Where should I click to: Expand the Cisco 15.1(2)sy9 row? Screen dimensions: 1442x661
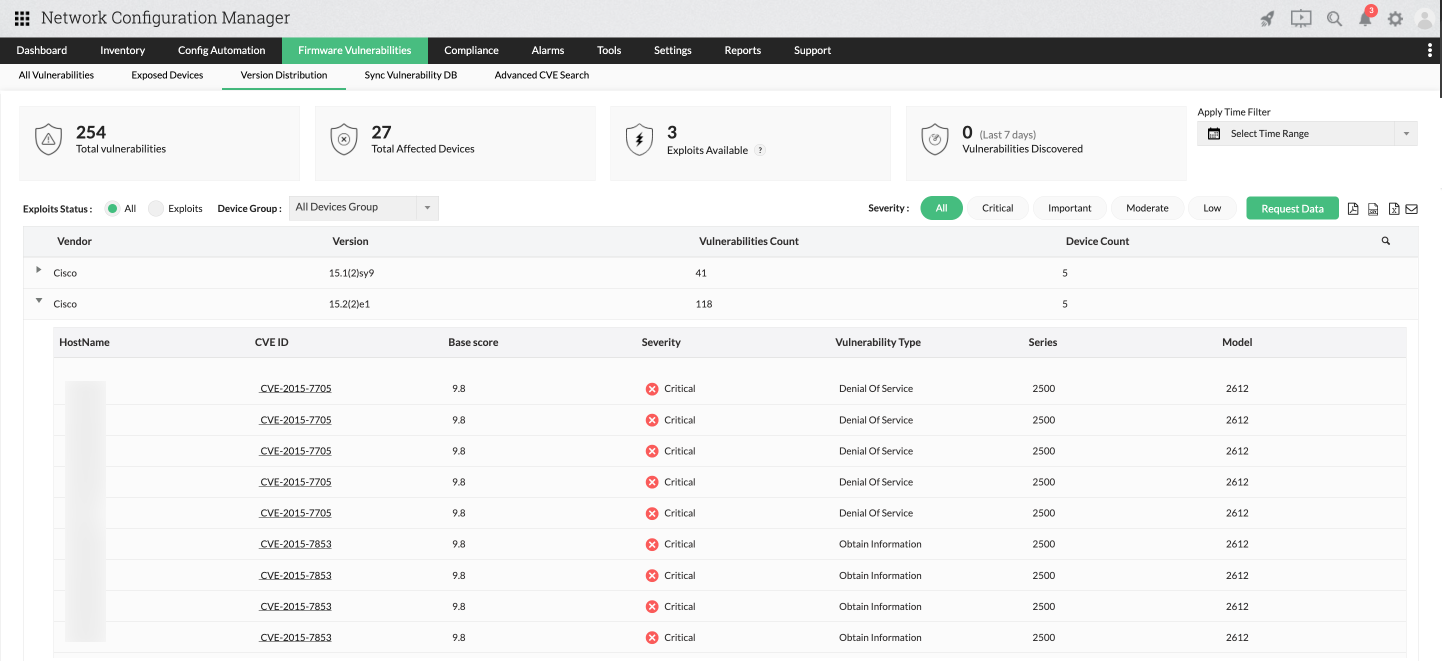[39, 270]
